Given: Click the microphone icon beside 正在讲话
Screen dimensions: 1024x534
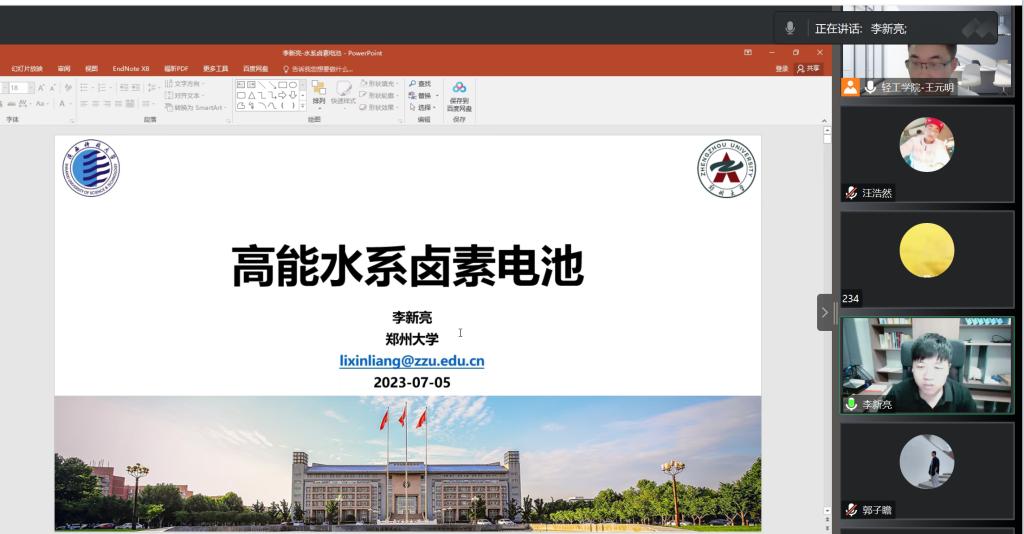Looking at the screenshot, I should [790, 29].
